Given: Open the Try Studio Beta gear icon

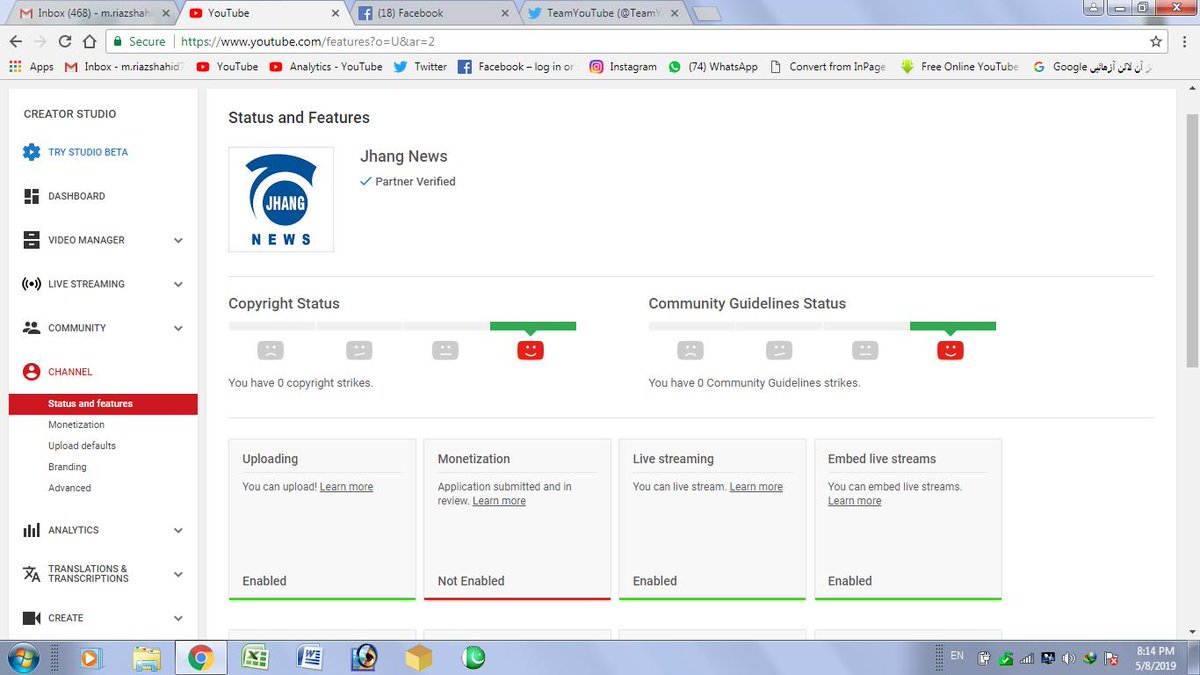Looking at the screenshot, I should (31, 152).
